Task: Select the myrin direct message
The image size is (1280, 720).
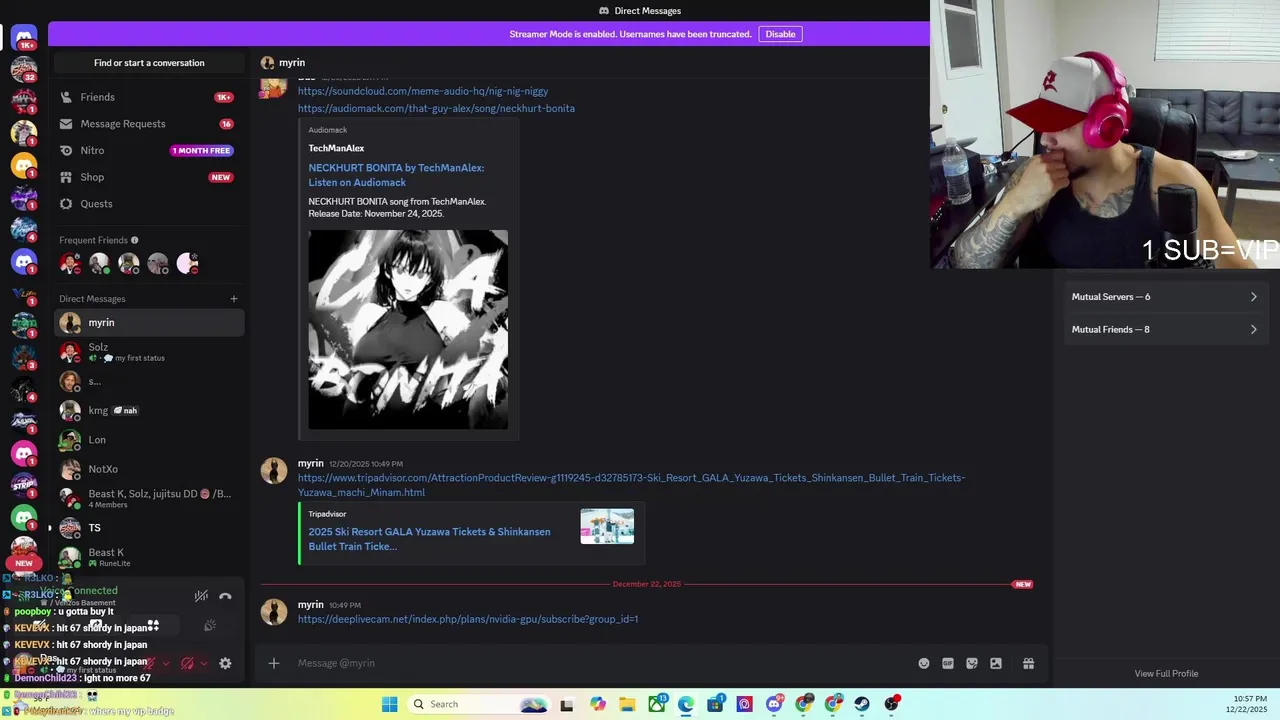Action: 149,323
